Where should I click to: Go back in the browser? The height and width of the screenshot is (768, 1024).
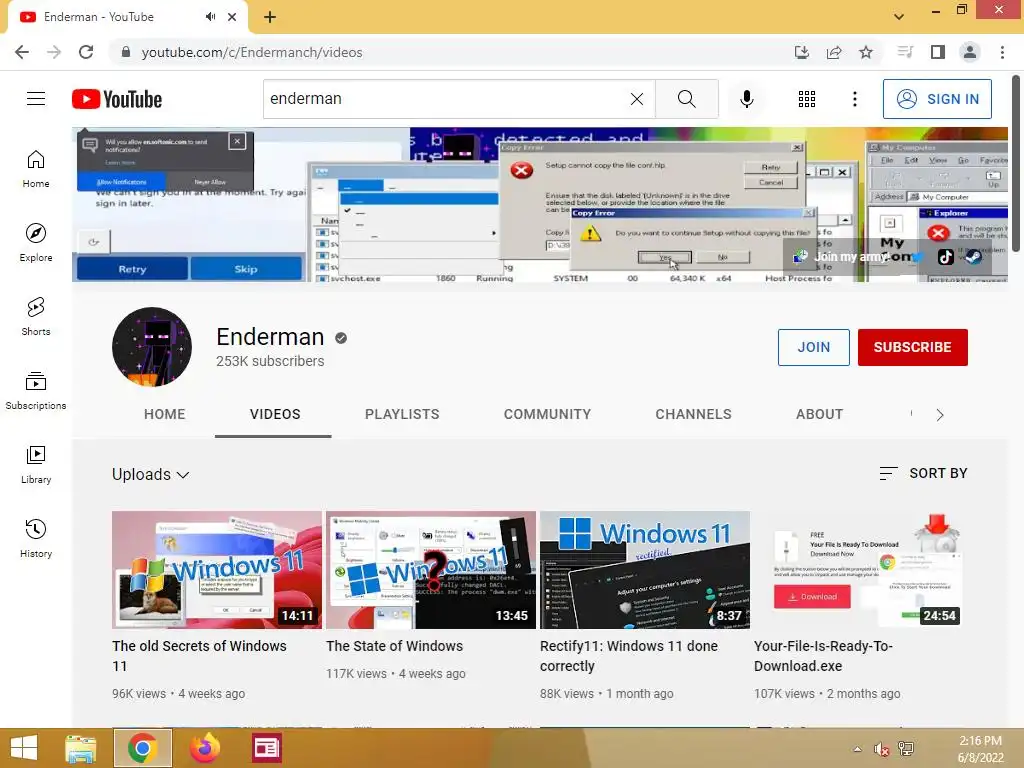point(22,52)
